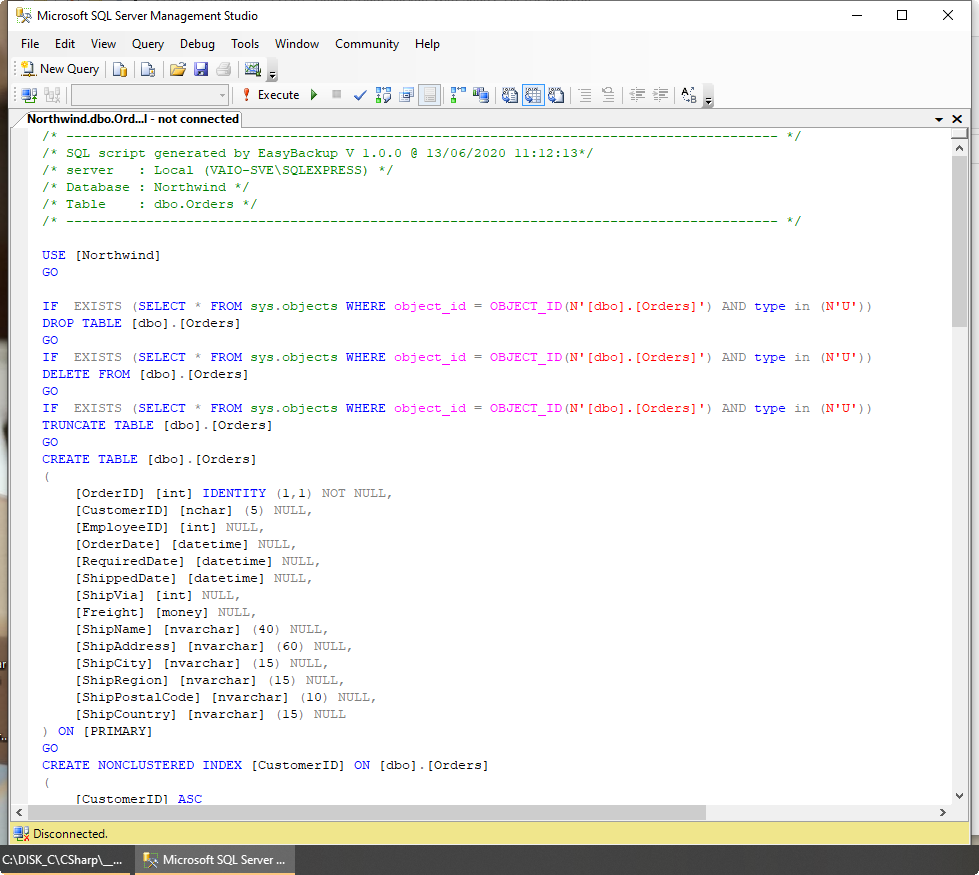Toggle Include Client Statistics
The image size is (979, 875).
pyautogui.click(x=481, y=95)
